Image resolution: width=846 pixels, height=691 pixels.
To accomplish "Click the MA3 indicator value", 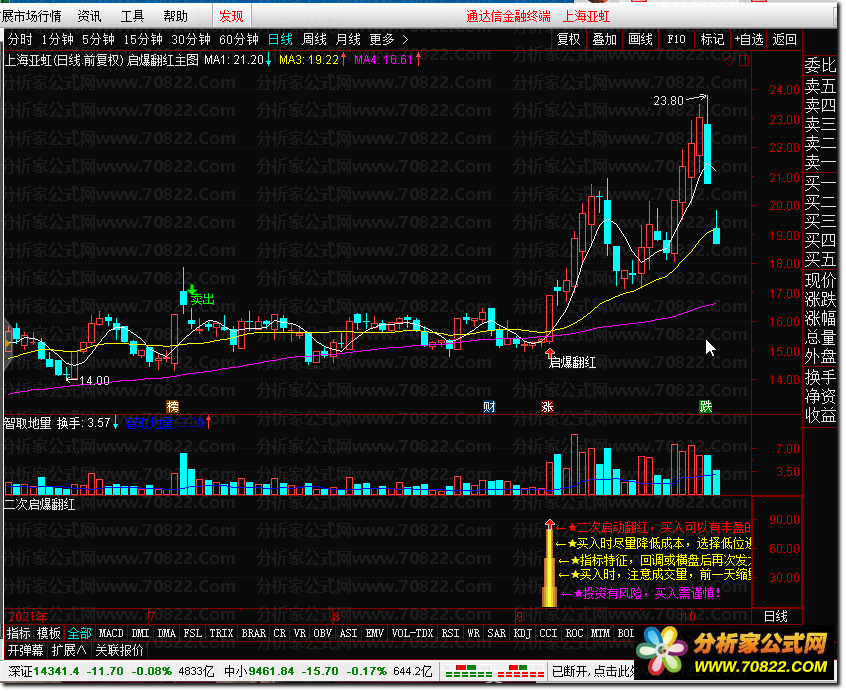I will pyautogui.click(x=312, y=60).
